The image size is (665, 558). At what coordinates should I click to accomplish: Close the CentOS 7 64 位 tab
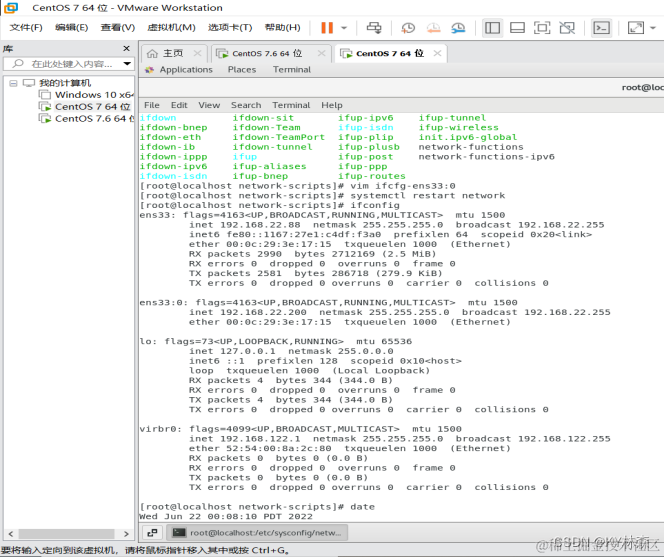pyautogui.click(x=437, y=53)
